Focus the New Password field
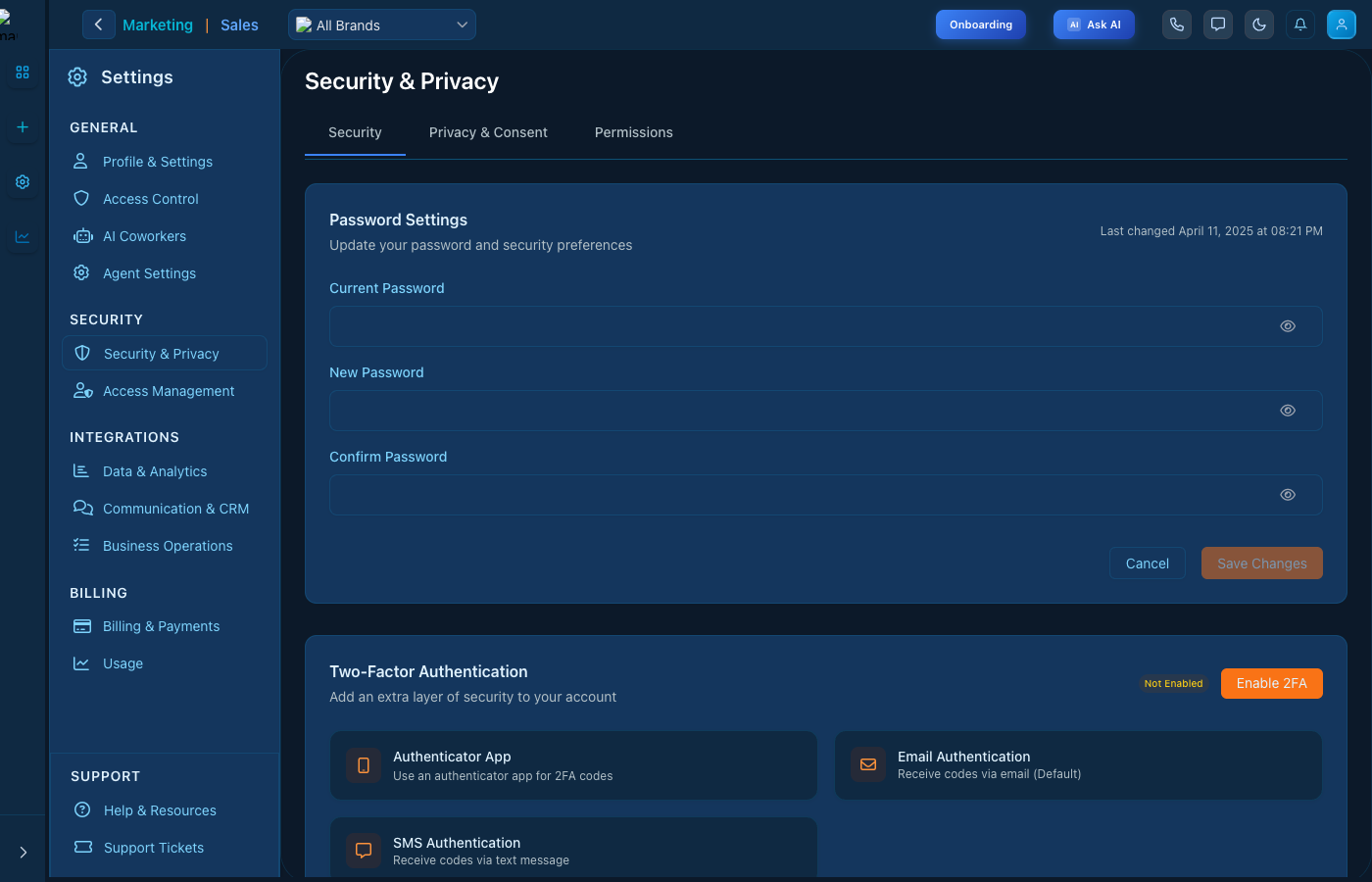Viewport: 1372px width, 882px height. point(826,411)
